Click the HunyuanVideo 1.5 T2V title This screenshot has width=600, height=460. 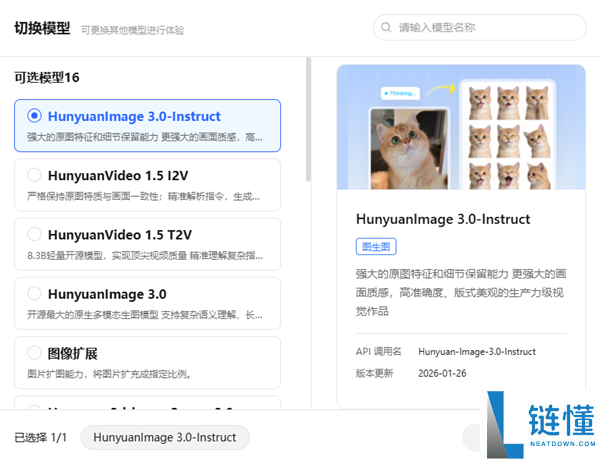[120, 235]
